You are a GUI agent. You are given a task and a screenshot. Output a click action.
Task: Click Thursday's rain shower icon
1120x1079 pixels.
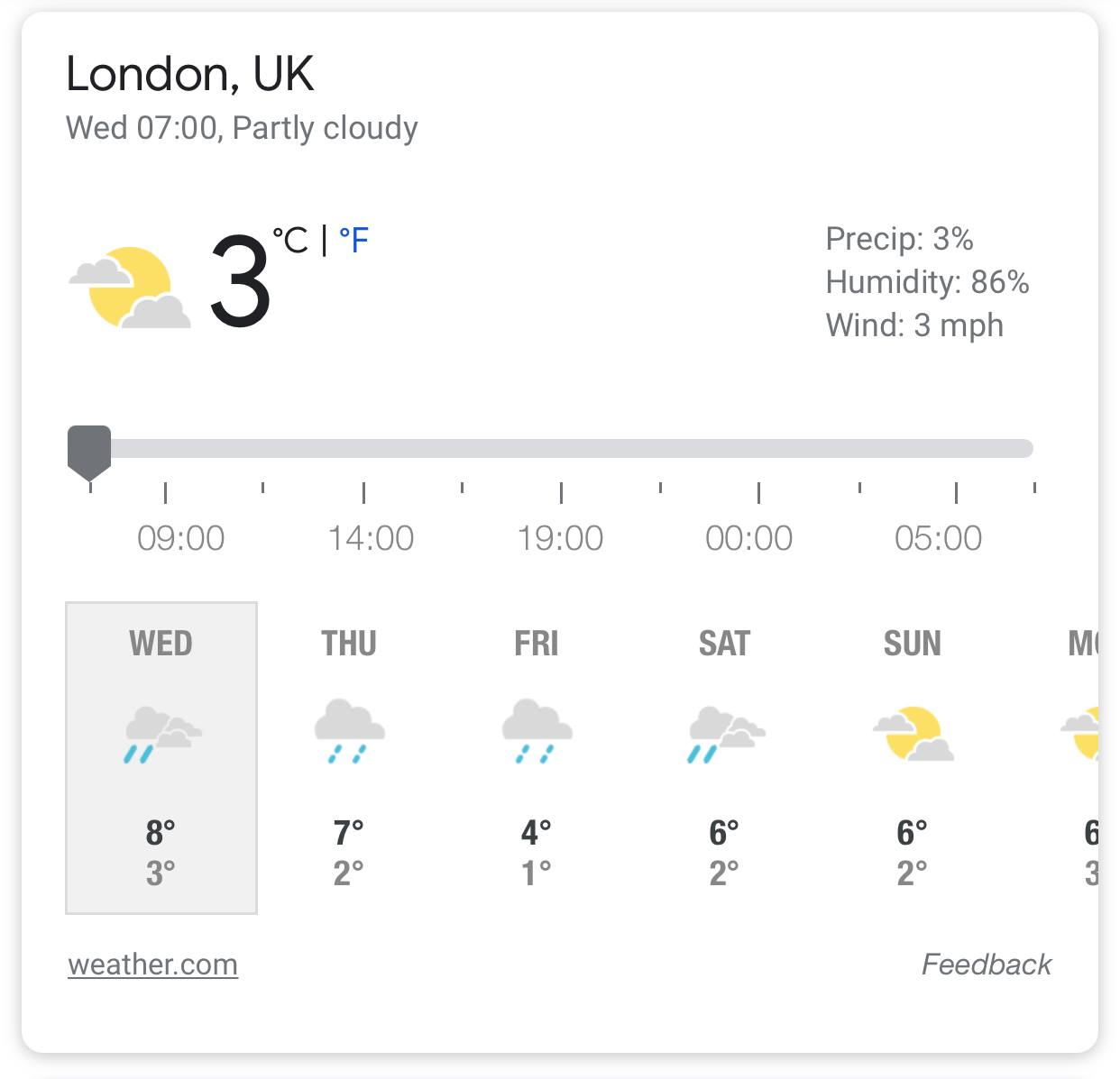pos(349,730)
